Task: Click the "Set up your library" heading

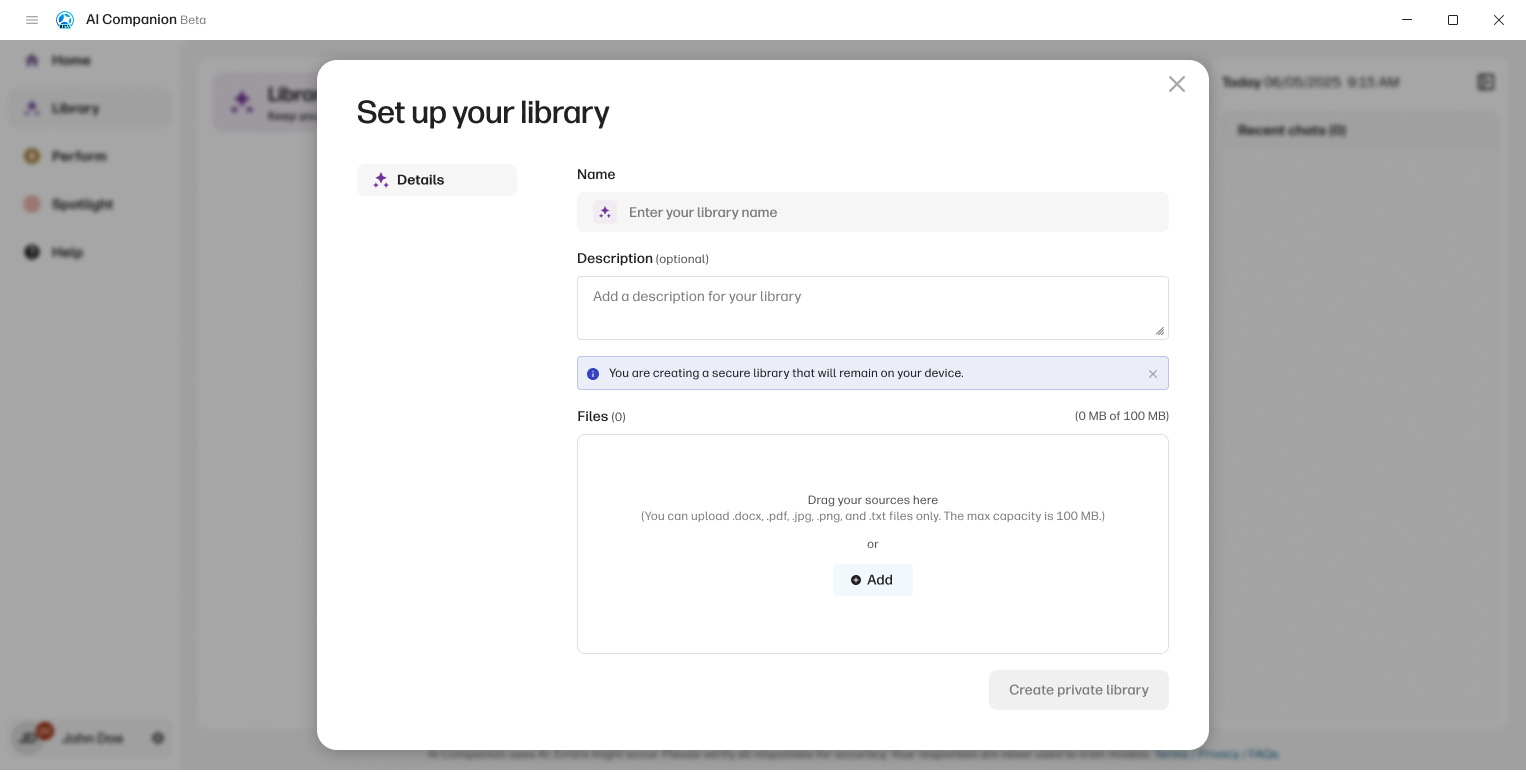Action: click(x=483, y=112)
